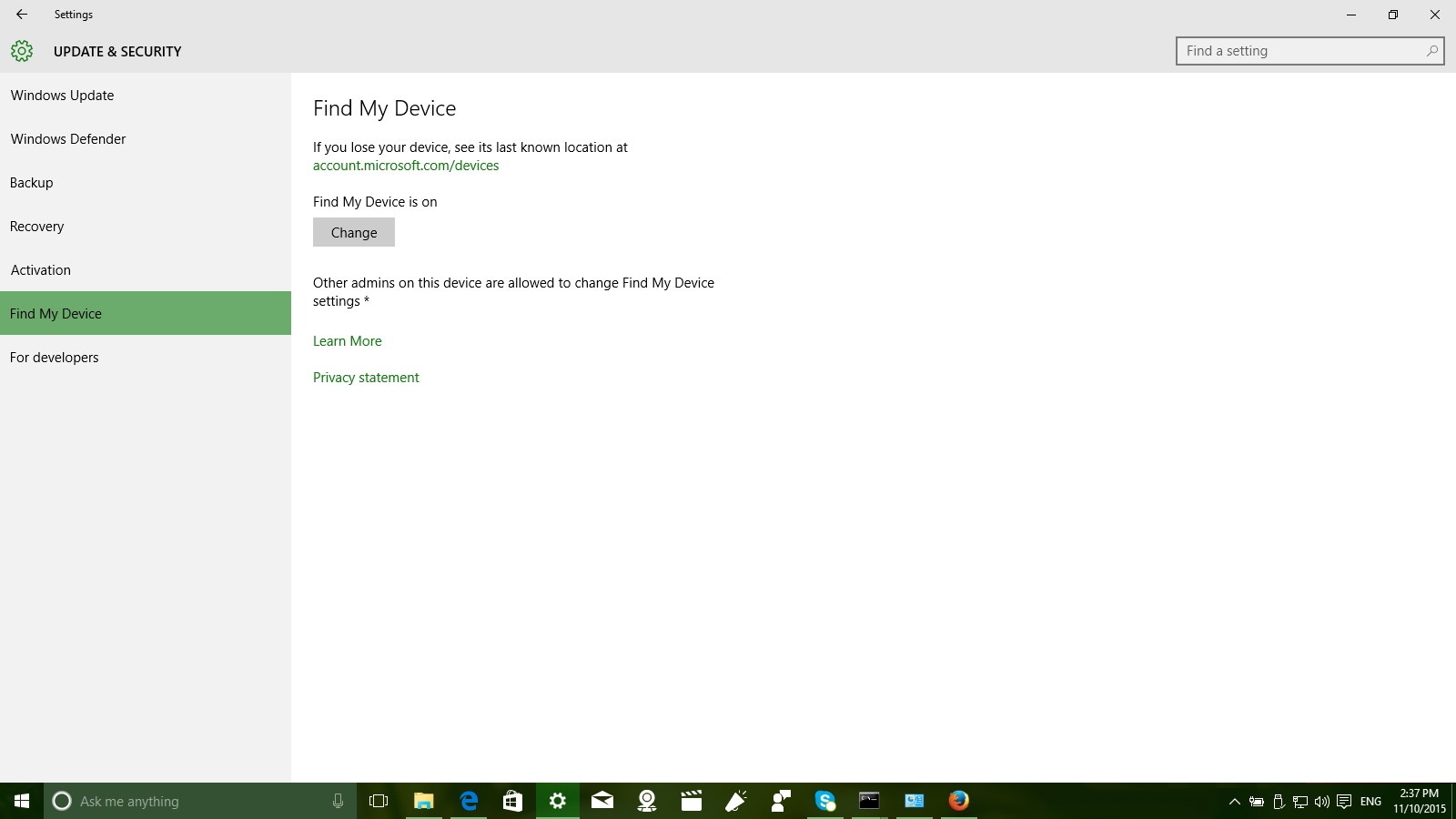
Task: Launch Microsoft Edge from taskbar
Action: click(469, 801)
